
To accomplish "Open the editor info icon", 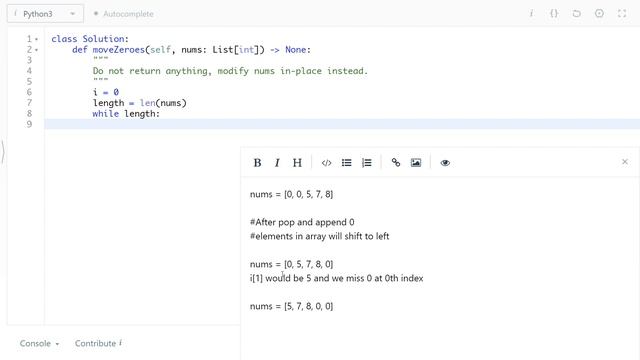I will [531, 13].
